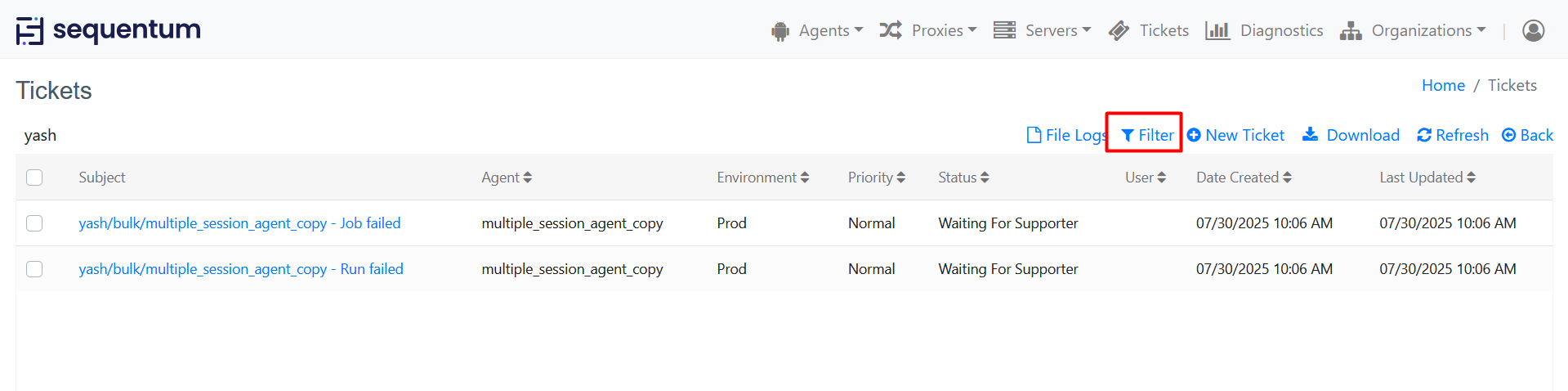Go to Home breadcrumb link

point(1443,85)
